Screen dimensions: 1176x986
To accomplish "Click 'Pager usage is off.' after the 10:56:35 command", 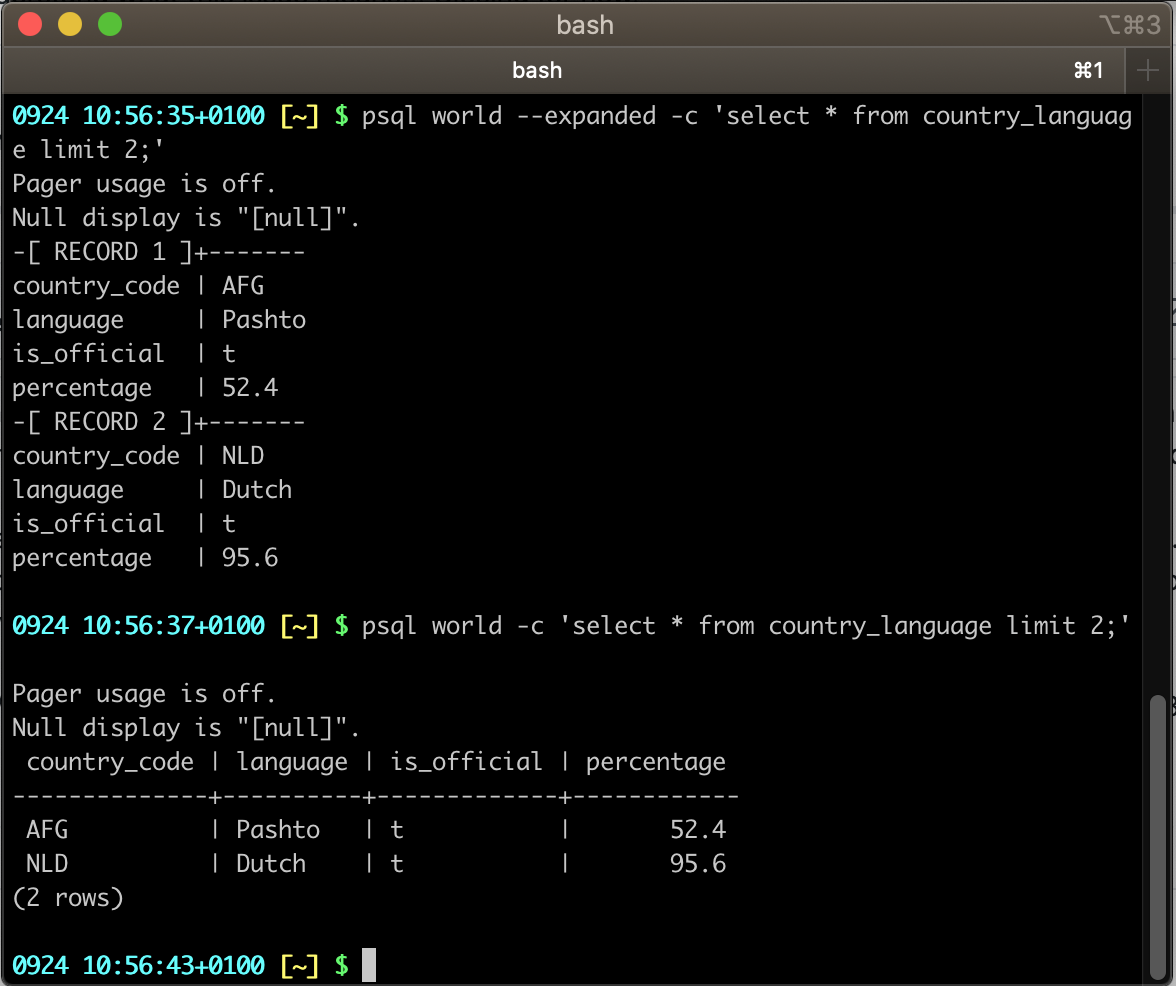I will (x=144, y=184).
